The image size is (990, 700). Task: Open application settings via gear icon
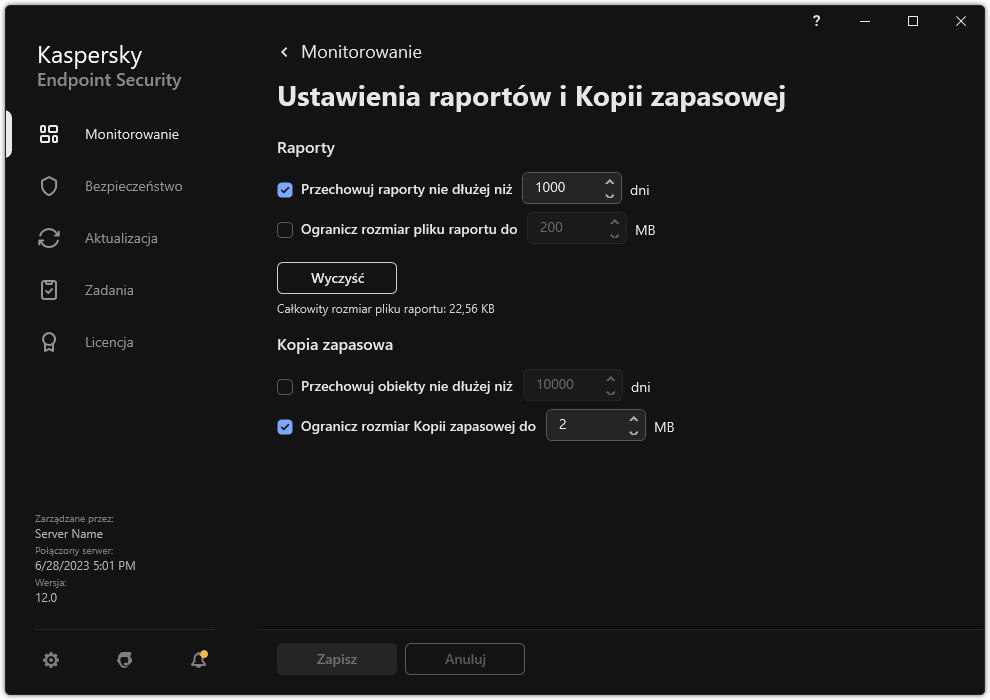(x=50, y=659)
